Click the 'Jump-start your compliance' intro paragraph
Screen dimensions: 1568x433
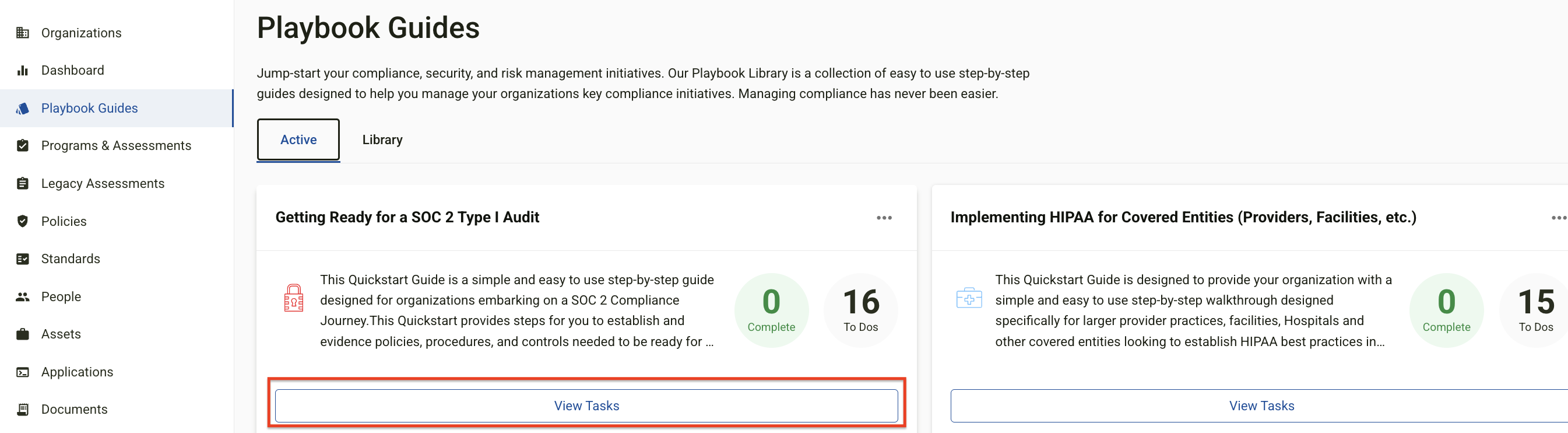pos(643,83)
